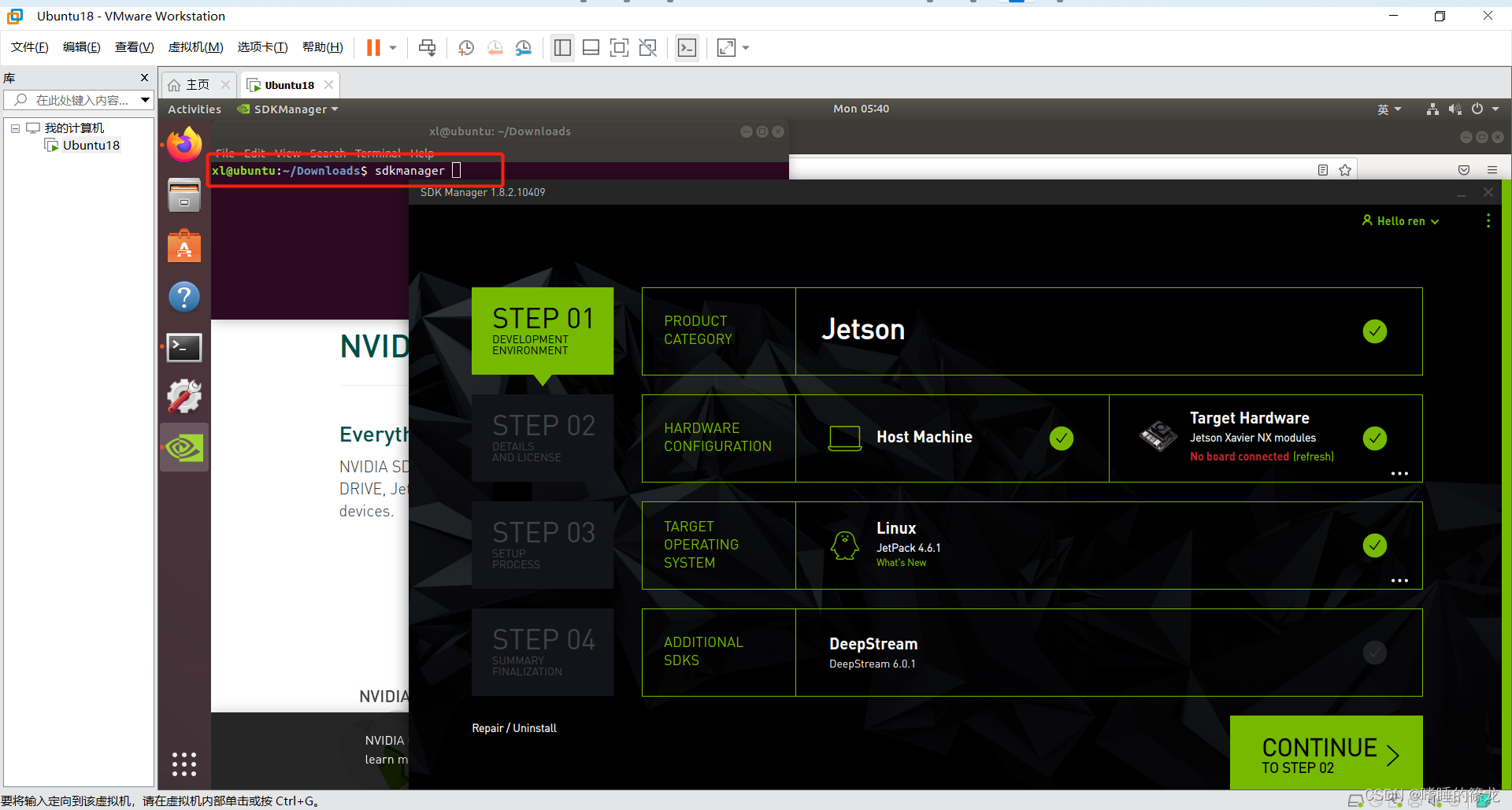This screenshot has height=810, width=1512.
Task: Open the snapshot manager
Action: [524, 48]
